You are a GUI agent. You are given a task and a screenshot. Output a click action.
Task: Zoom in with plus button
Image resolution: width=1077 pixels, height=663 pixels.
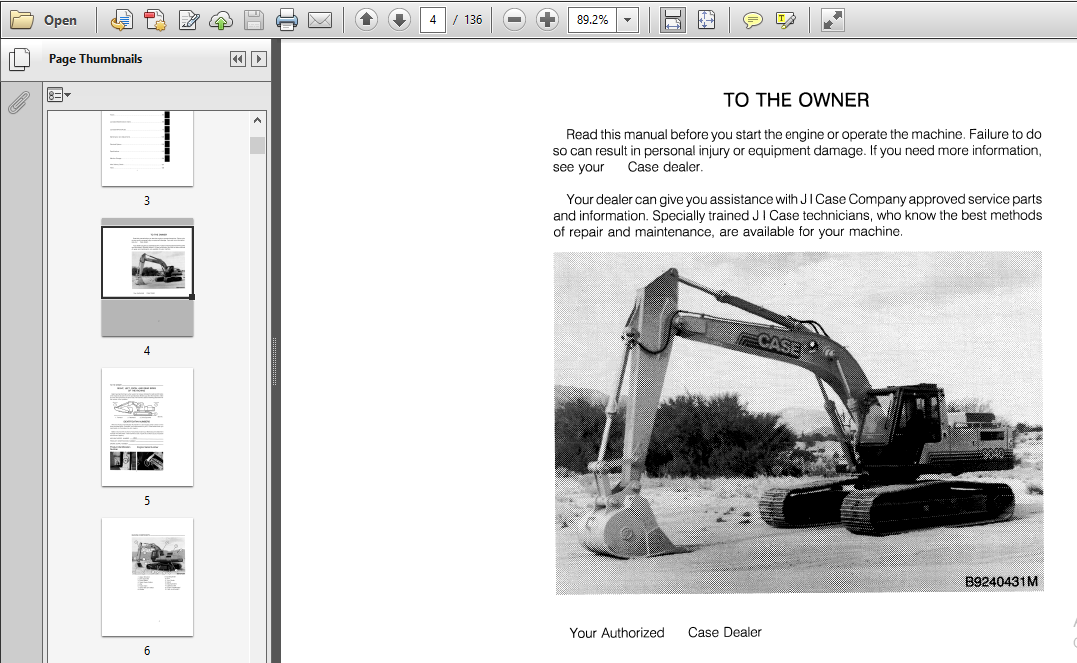(547, 20)
